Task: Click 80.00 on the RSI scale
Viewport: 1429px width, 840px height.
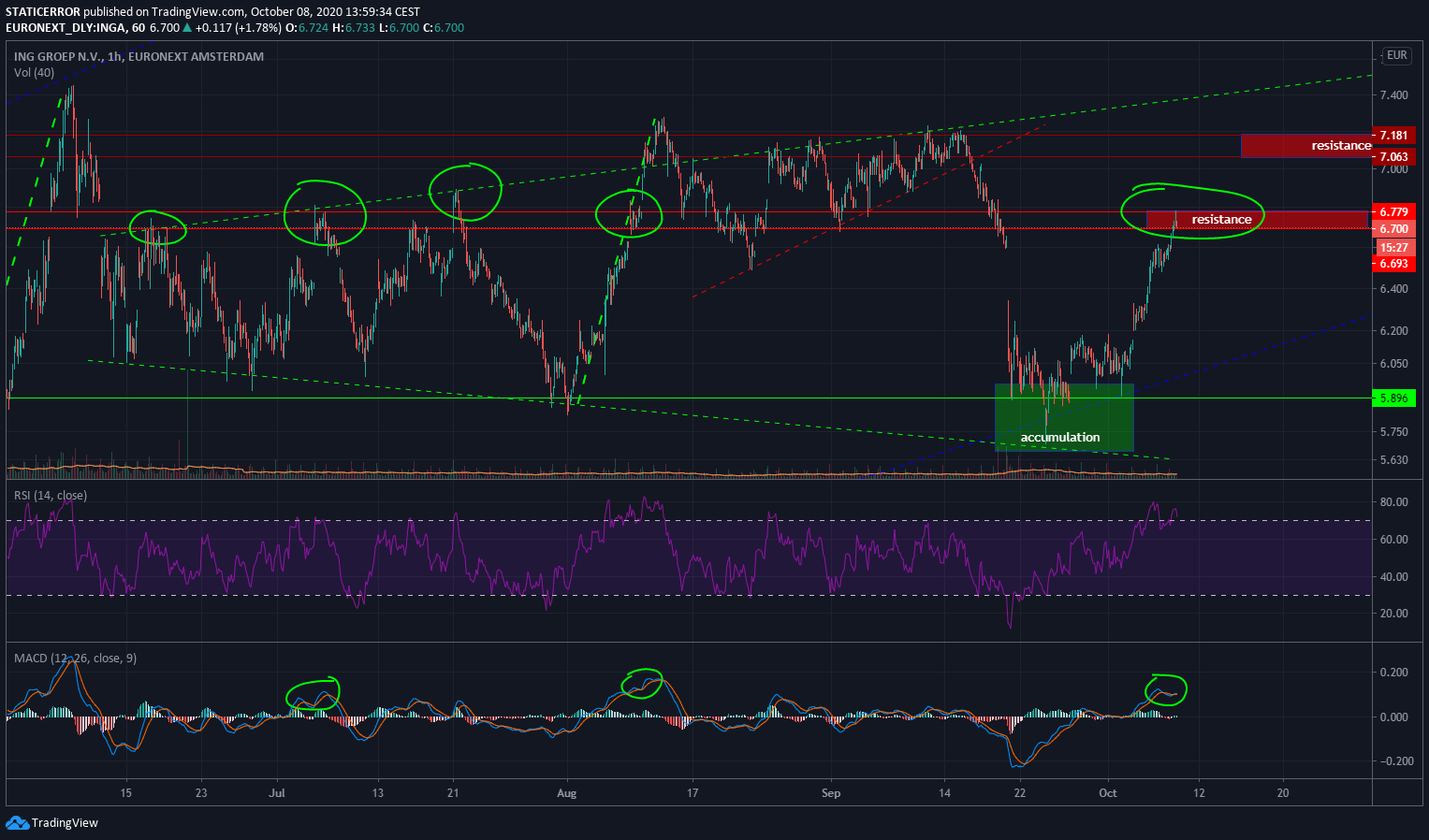Action: pyautogui.click(x=1393, y=502)
